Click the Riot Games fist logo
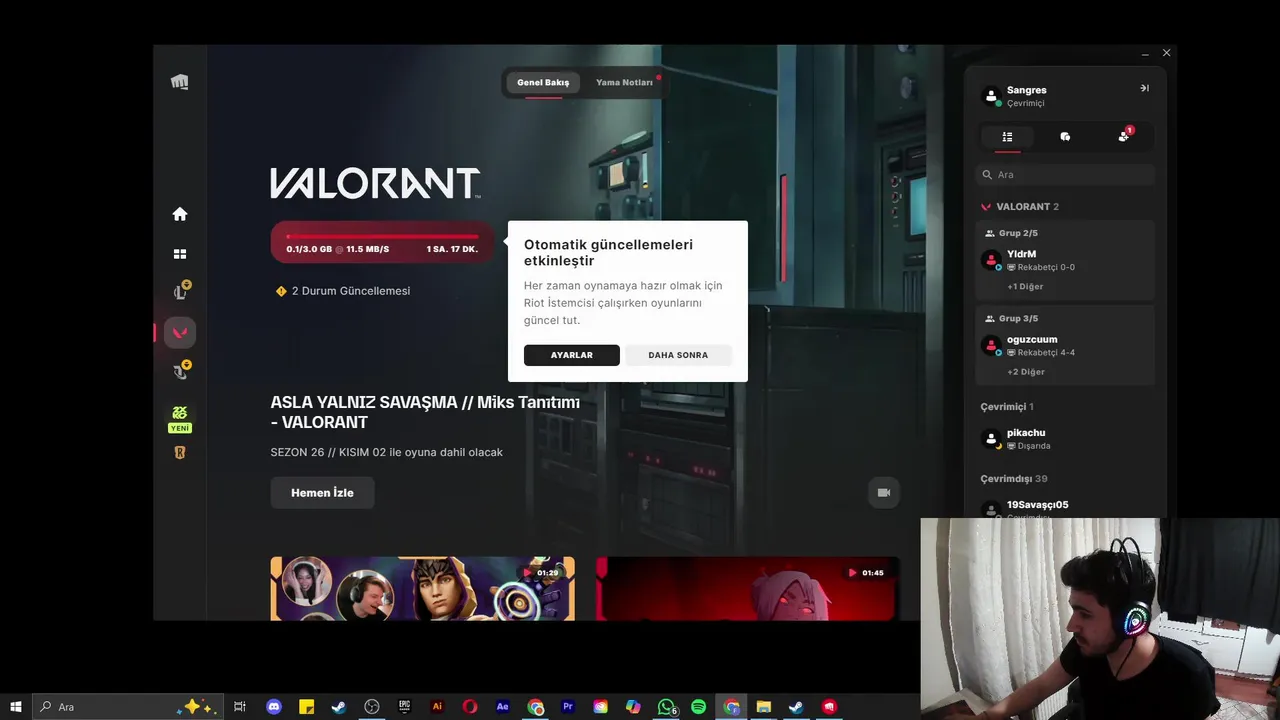 tap(180, 82)
